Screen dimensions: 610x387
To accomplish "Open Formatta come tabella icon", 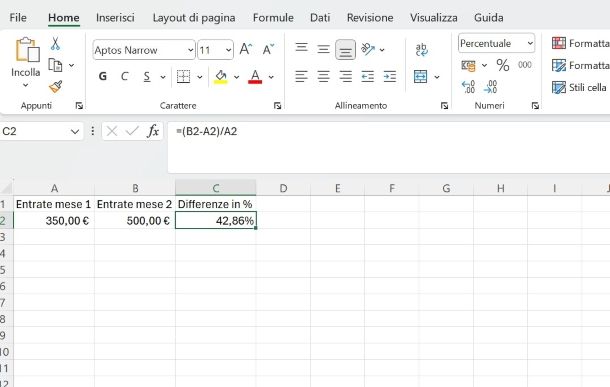I will [559, 65].
